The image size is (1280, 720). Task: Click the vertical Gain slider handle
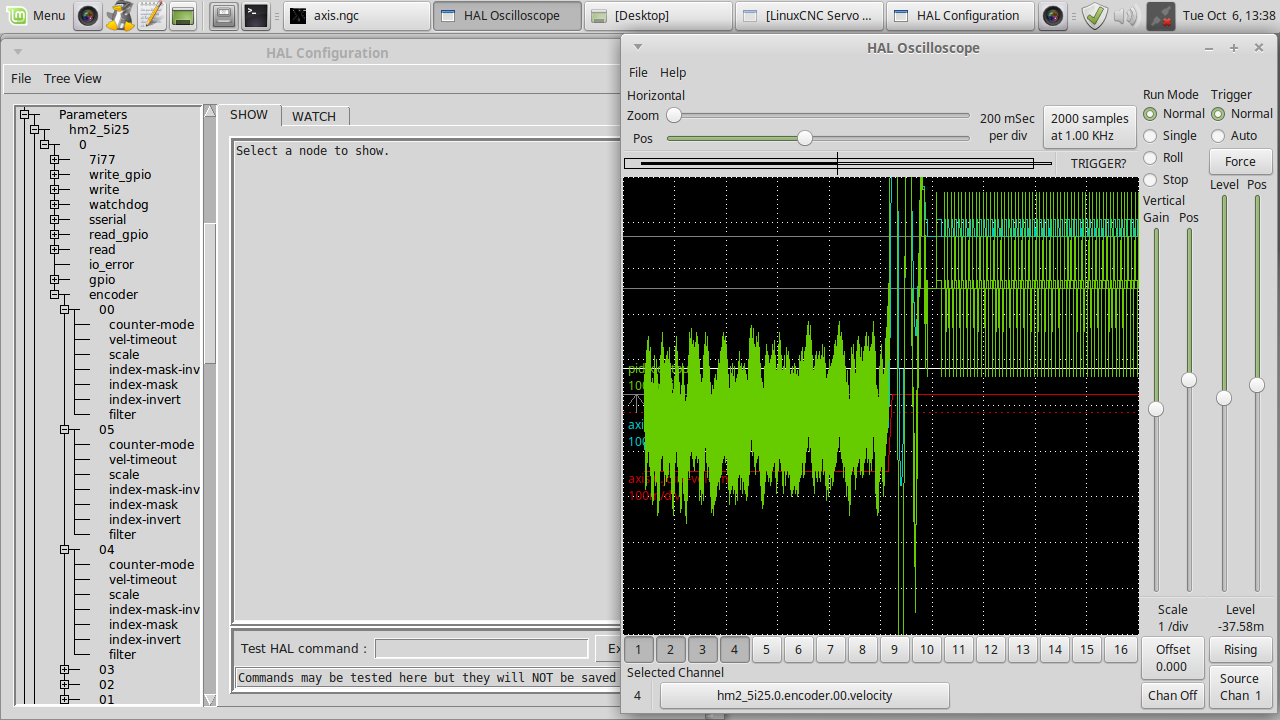[x=1156, y=409]
